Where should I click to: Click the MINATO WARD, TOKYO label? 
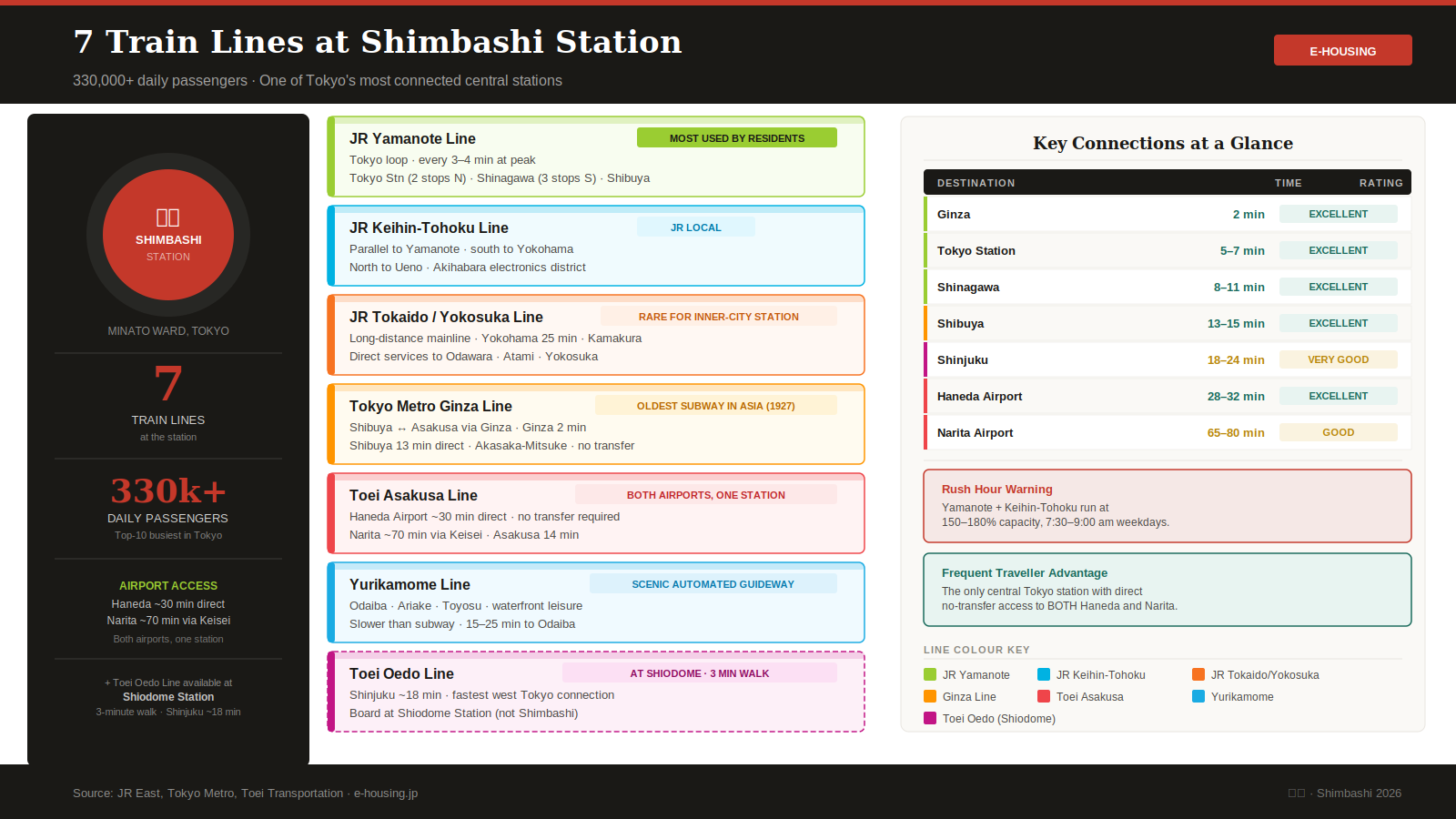(x=168, y=331)
